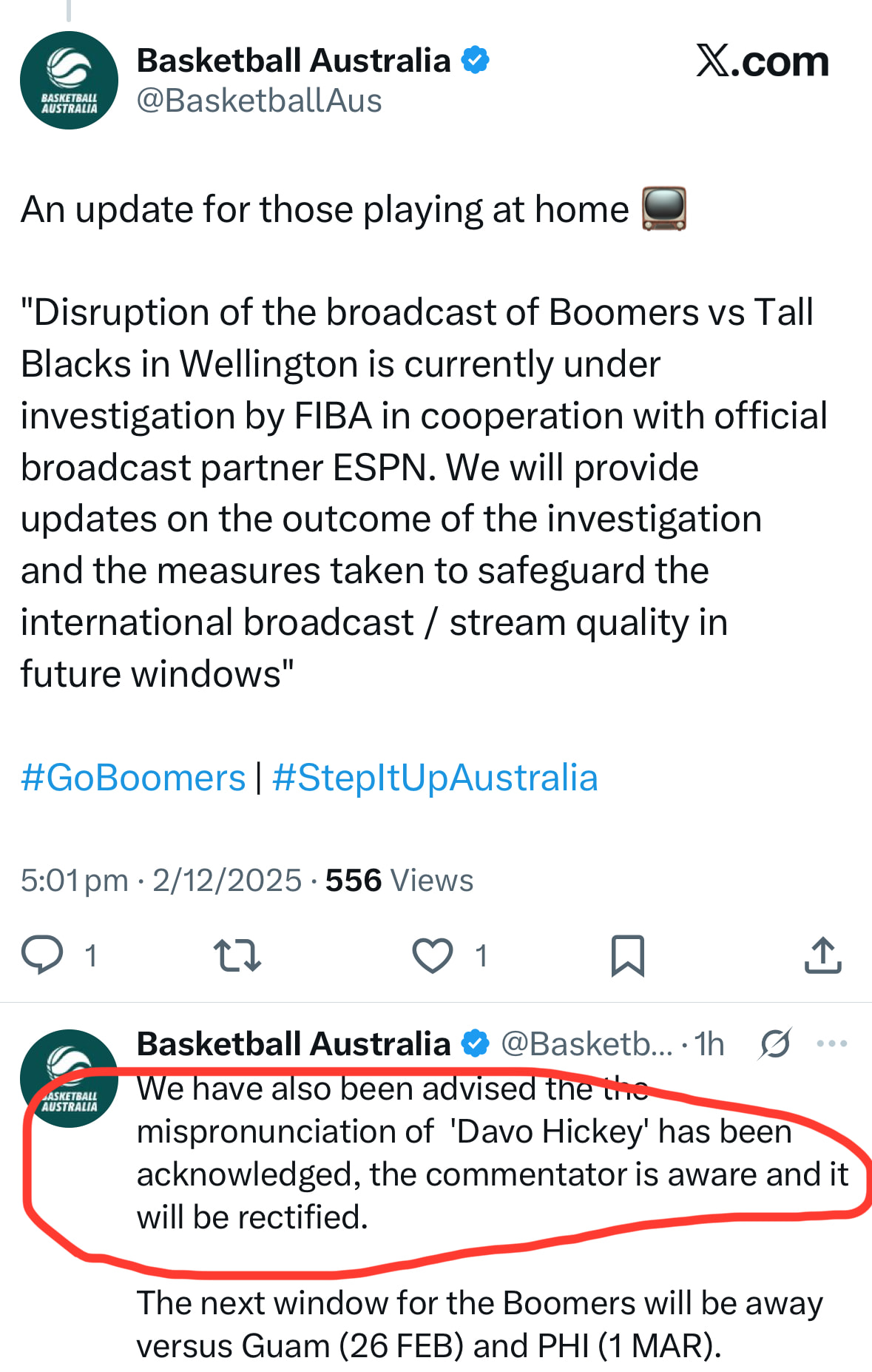
Task: View the 556 Views count
Action: [399, 881]
